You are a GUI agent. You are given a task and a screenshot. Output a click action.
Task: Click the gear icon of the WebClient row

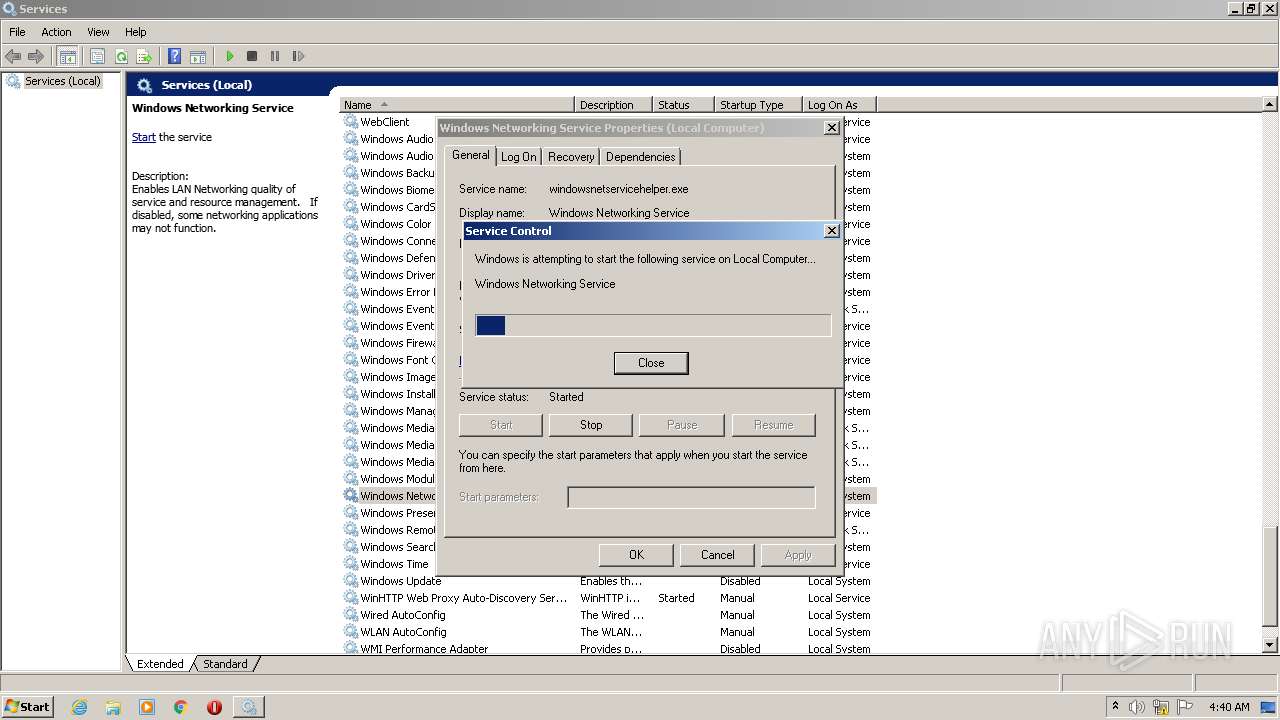(351, 121)
